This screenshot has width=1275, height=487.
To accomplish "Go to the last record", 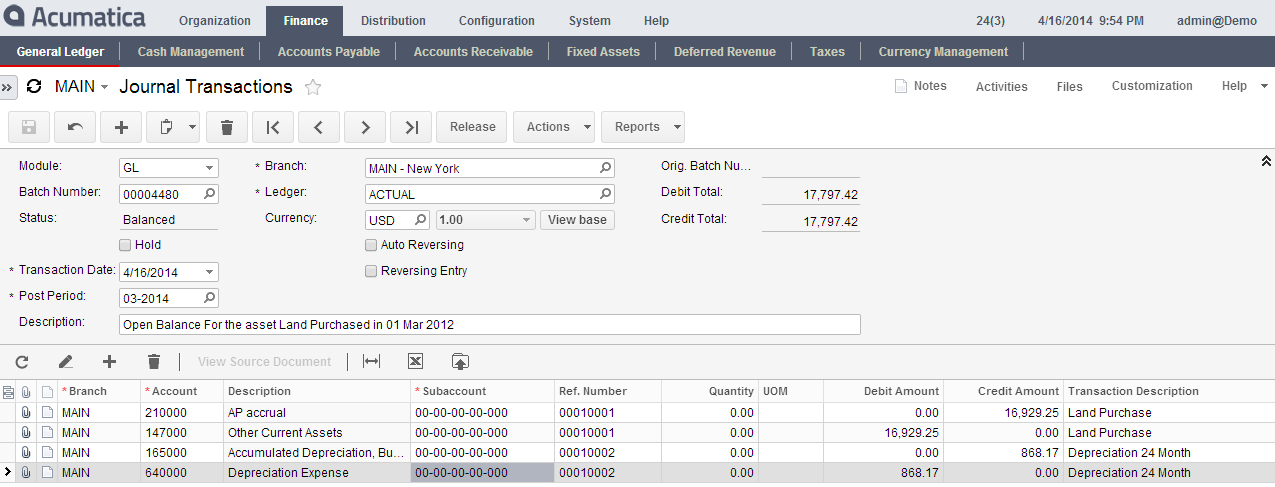I will pyautogui.click(x=411, y=127).
